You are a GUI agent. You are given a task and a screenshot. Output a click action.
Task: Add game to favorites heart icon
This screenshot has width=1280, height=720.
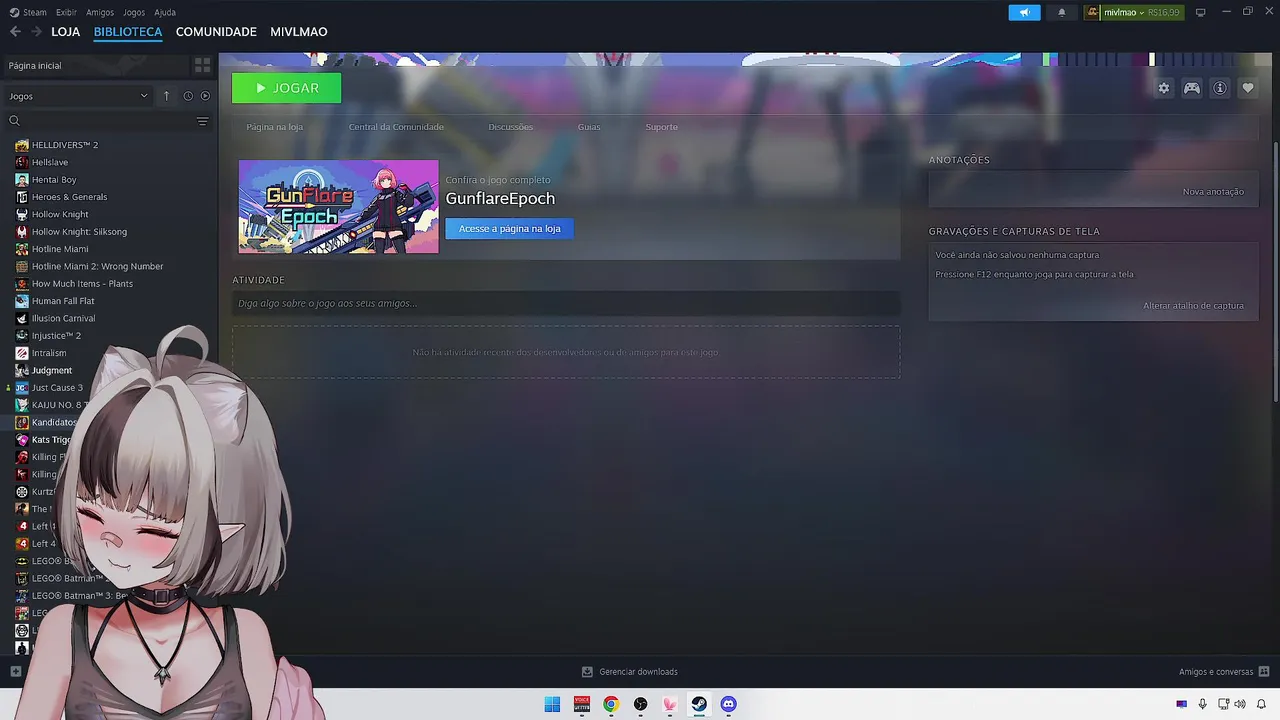coord(1248,88)
